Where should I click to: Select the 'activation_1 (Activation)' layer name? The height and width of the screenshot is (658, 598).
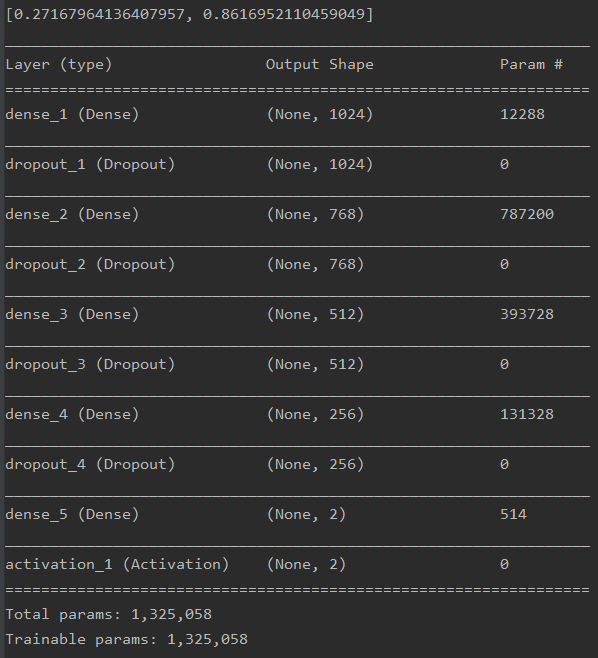(x=117, y=564)
